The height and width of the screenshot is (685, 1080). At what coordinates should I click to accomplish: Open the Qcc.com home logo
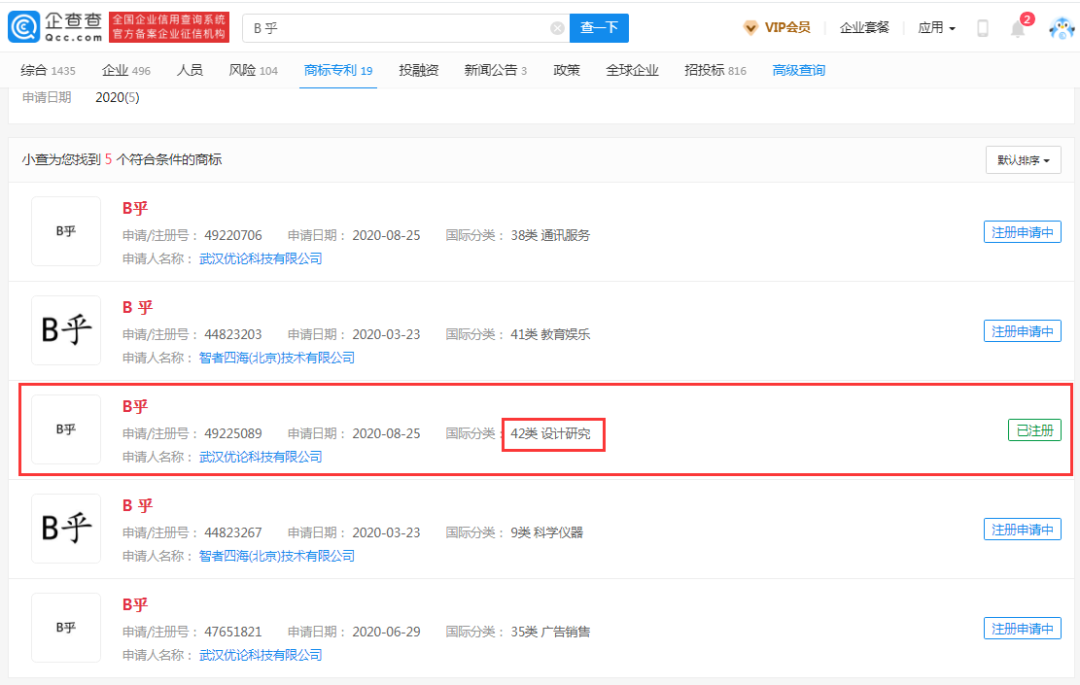click(x=55, y=28)
